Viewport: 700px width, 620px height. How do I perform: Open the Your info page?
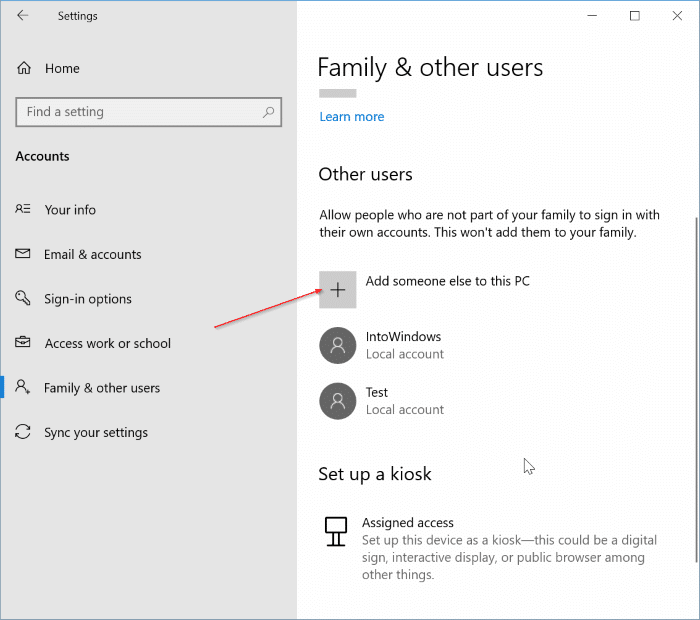click(70, 210)
